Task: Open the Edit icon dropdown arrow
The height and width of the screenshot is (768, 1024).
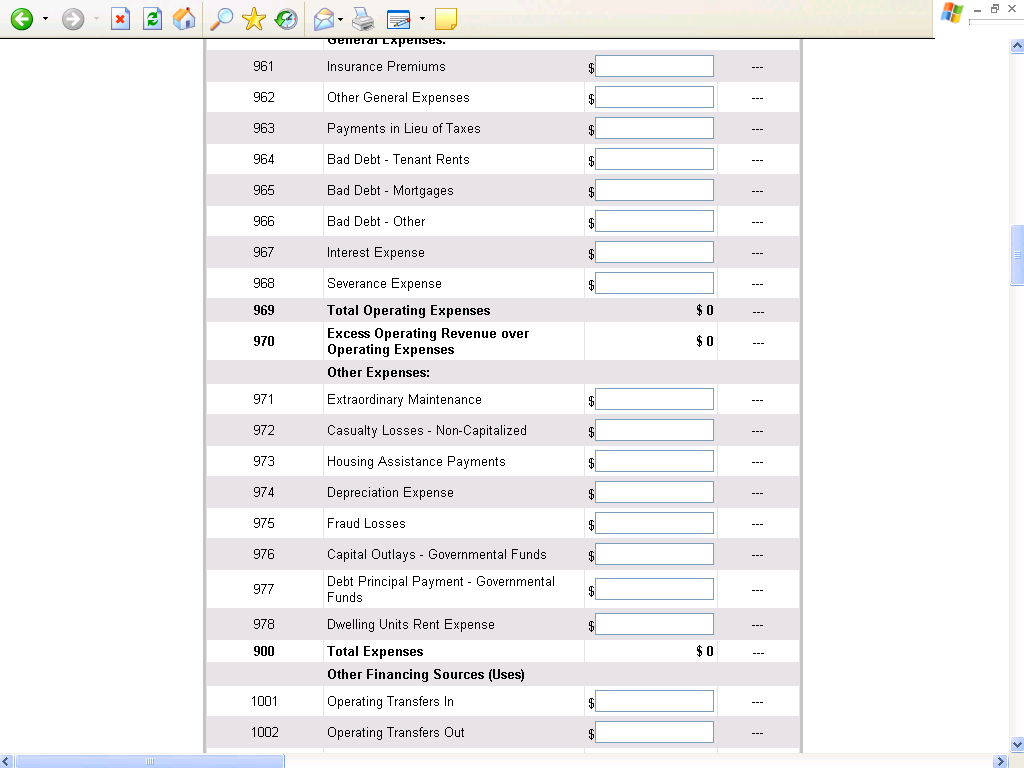Action: [x=422, y=19]
